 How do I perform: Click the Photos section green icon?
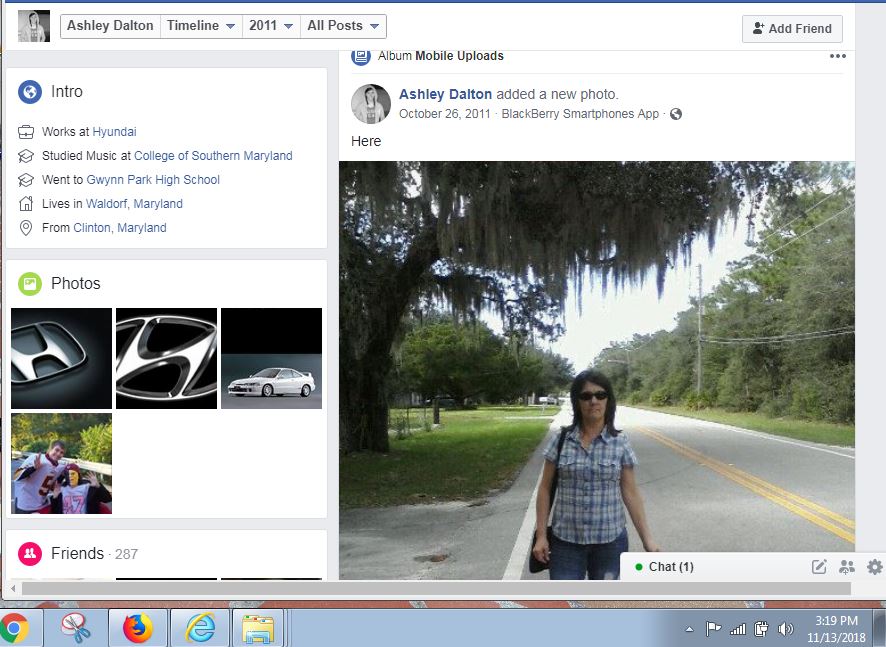(x=30, y=284)
